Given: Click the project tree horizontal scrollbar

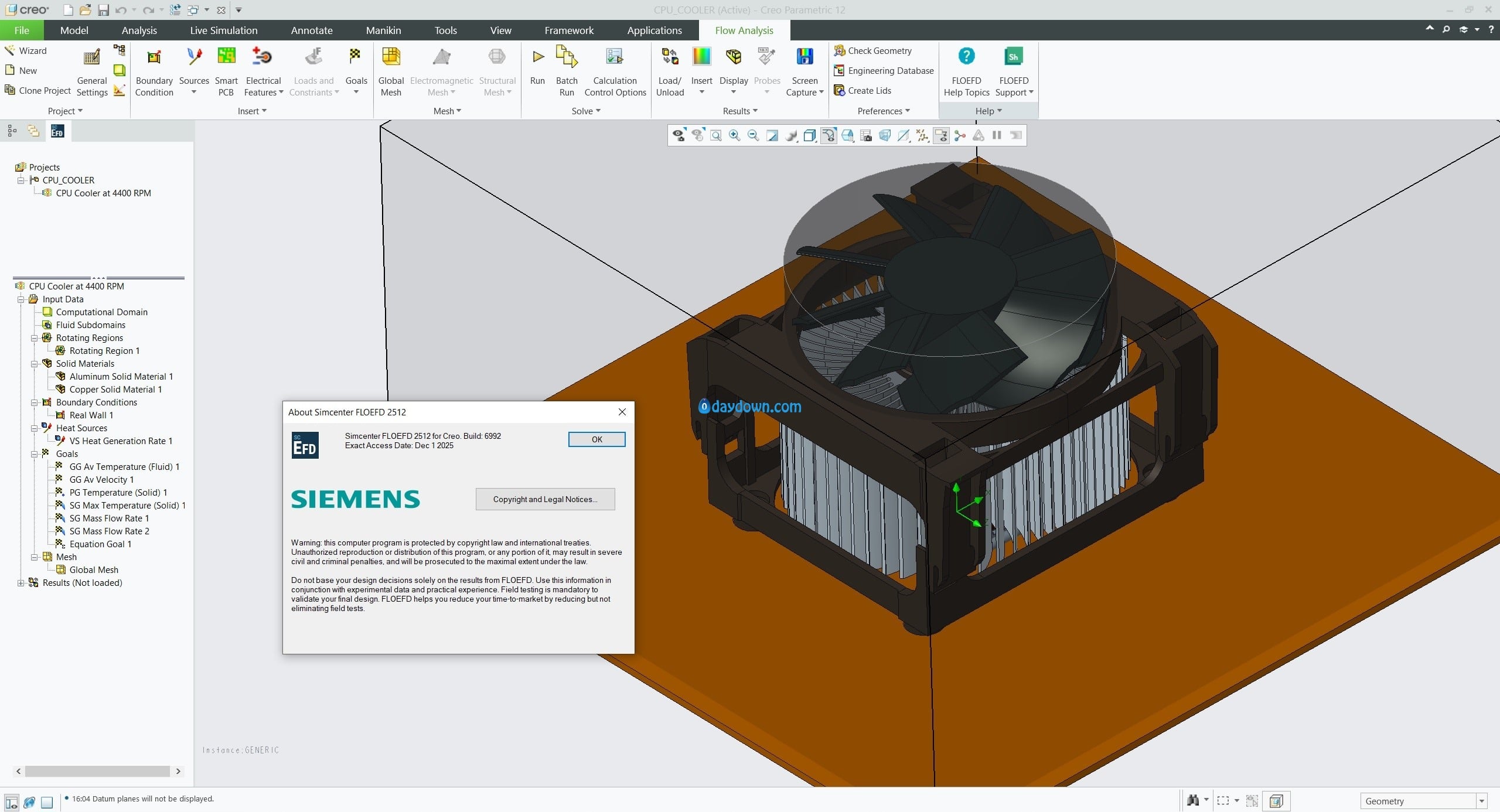Looking at the screenshot, I should pyautogui.click(x=97, y=771).
